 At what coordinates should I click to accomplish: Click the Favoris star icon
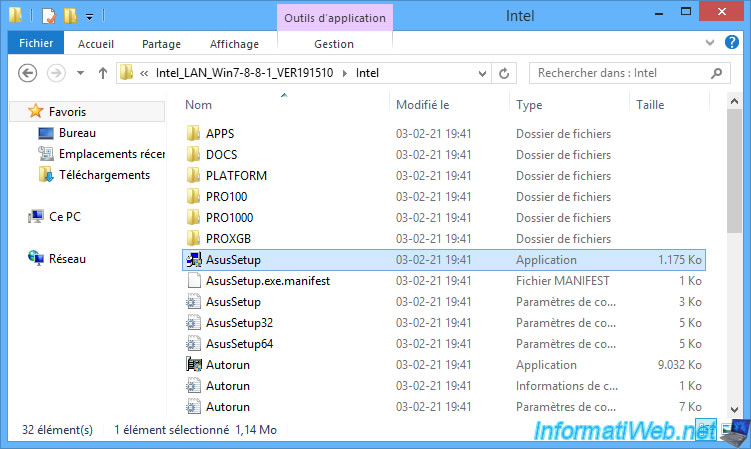pos(35,111)
